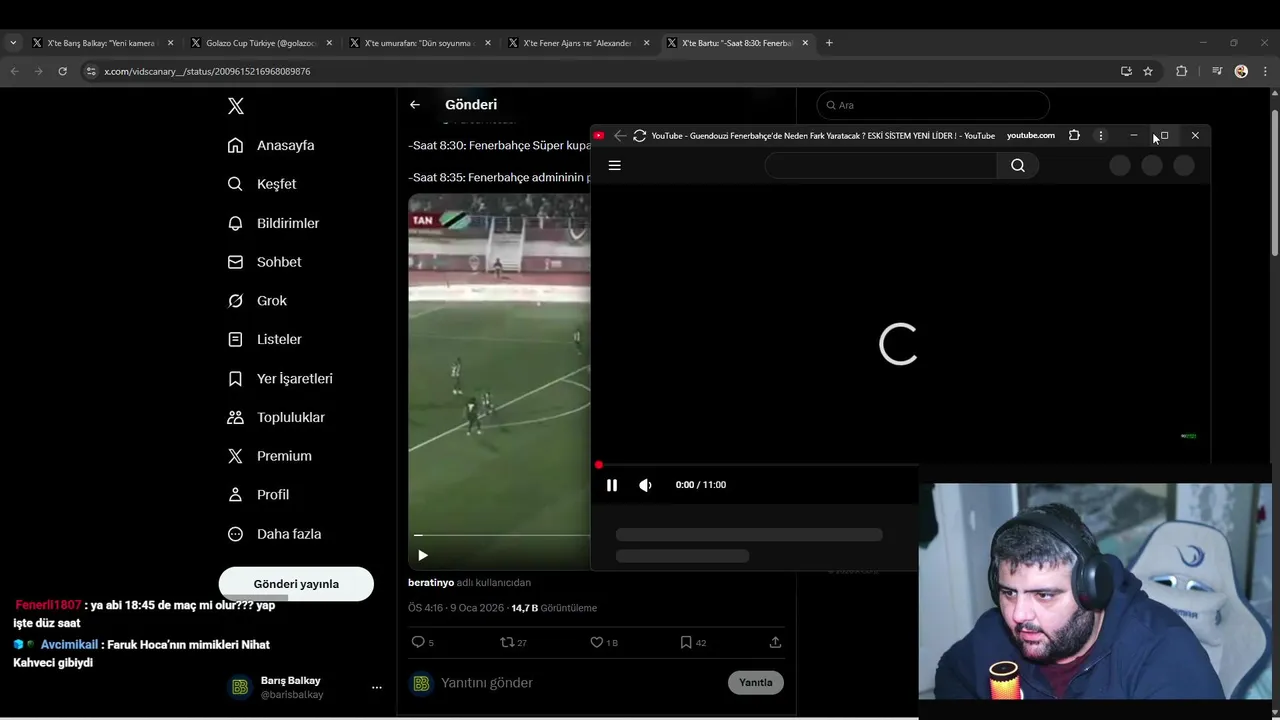
Task: Open Topluluklar communities
Action: click(276, 417)
